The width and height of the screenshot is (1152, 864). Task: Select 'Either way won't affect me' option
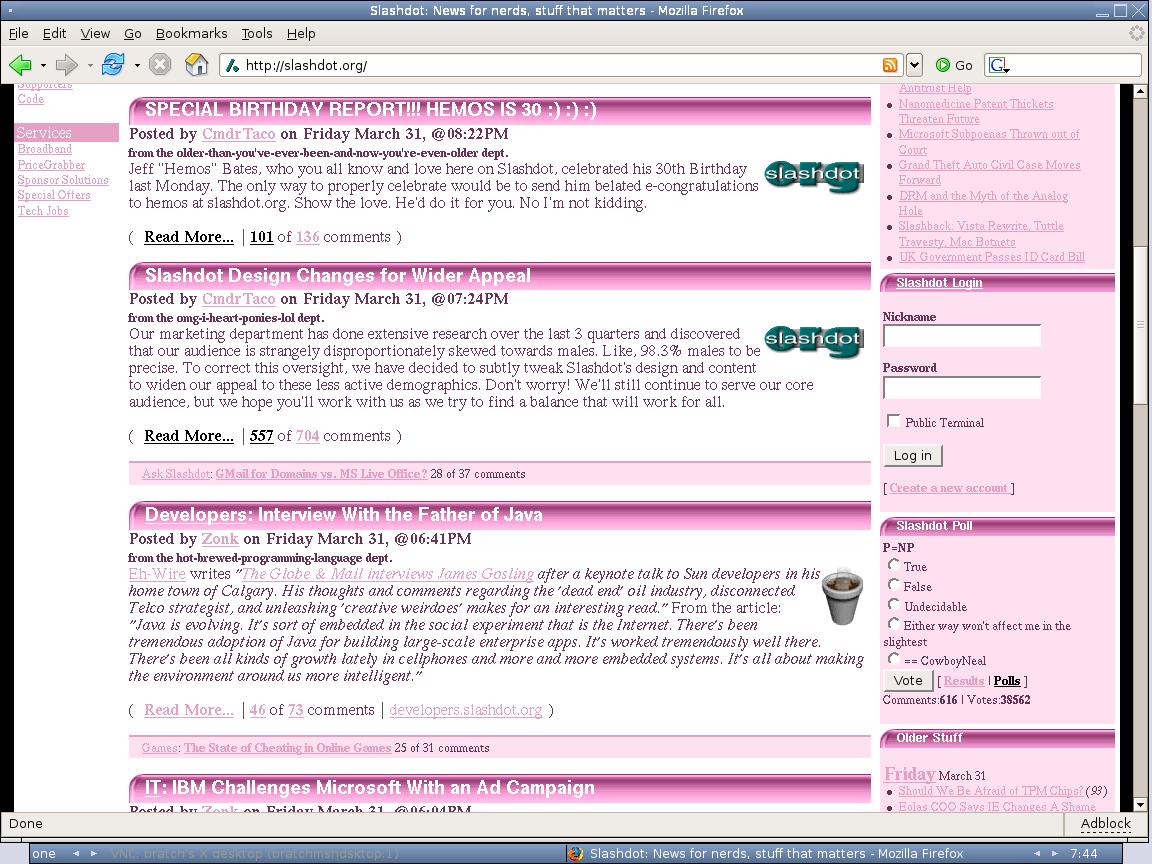point(893,624)
